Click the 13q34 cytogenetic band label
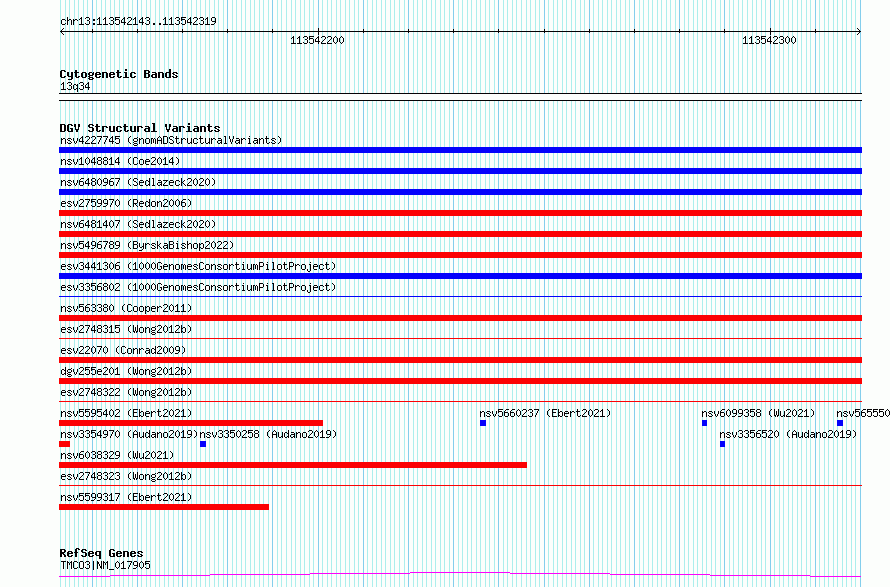The height and width of the screenshot is (587, 890). tap(75, 86)
